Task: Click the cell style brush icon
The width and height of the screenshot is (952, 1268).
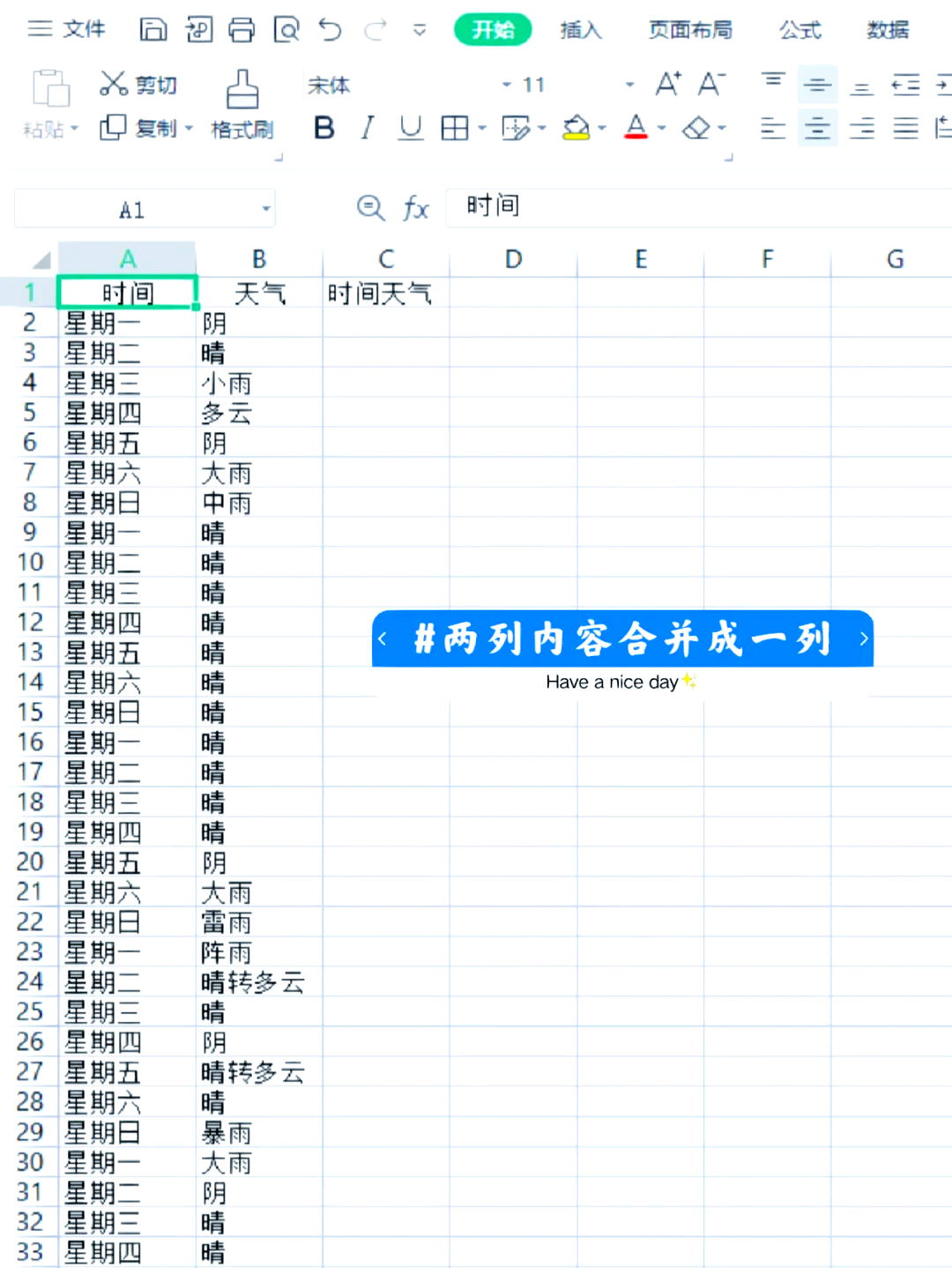Action: coord(516,129)
